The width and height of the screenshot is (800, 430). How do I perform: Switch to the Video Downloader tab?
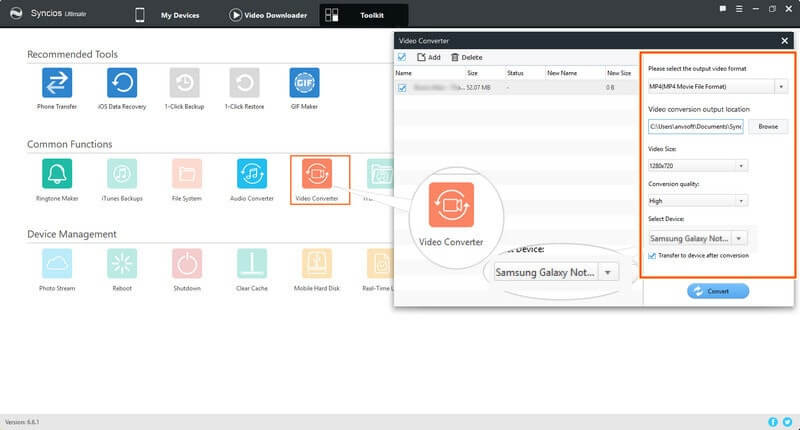coord(268,15)
